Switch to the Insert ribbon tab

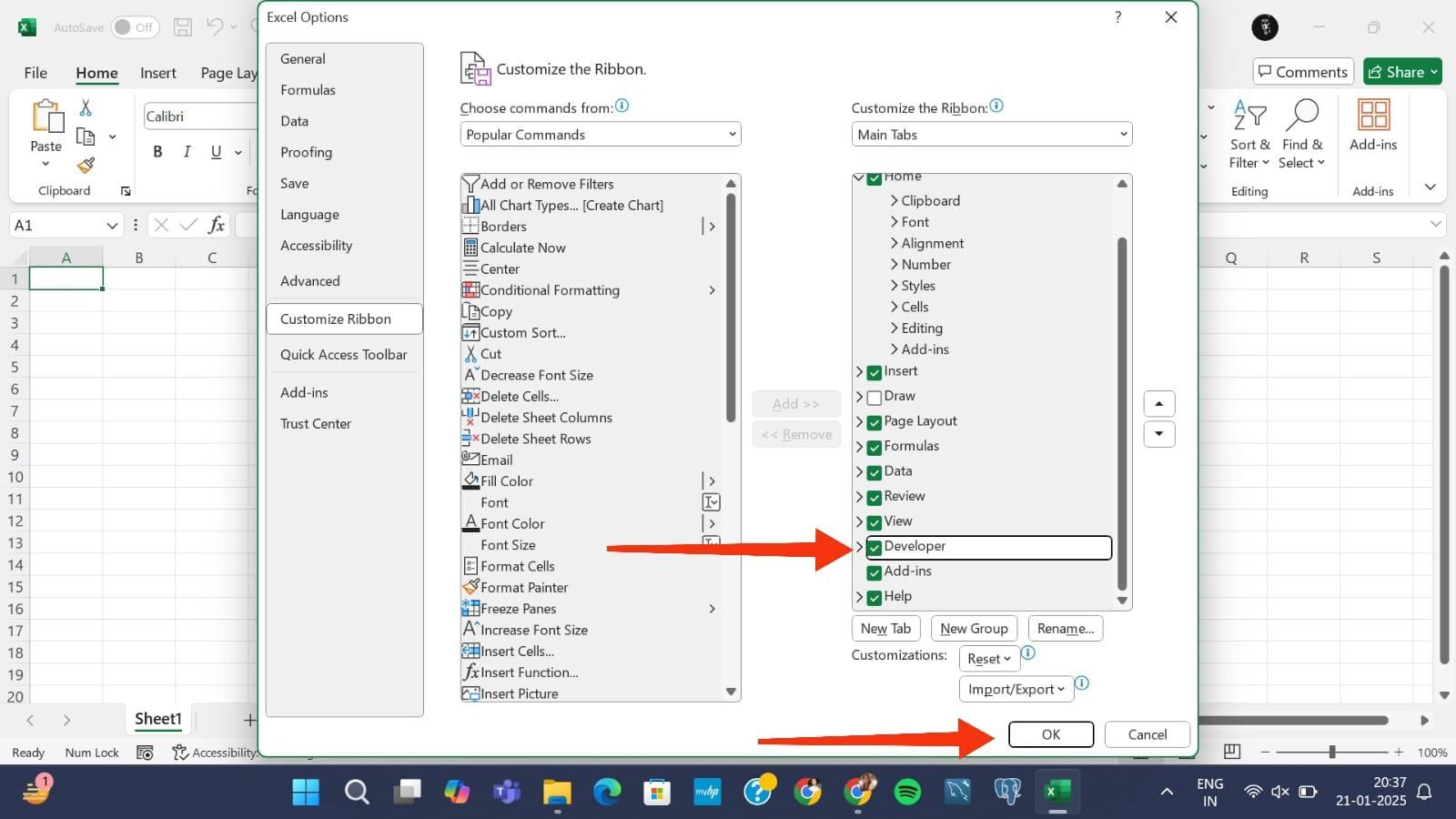tap(158, 73)
